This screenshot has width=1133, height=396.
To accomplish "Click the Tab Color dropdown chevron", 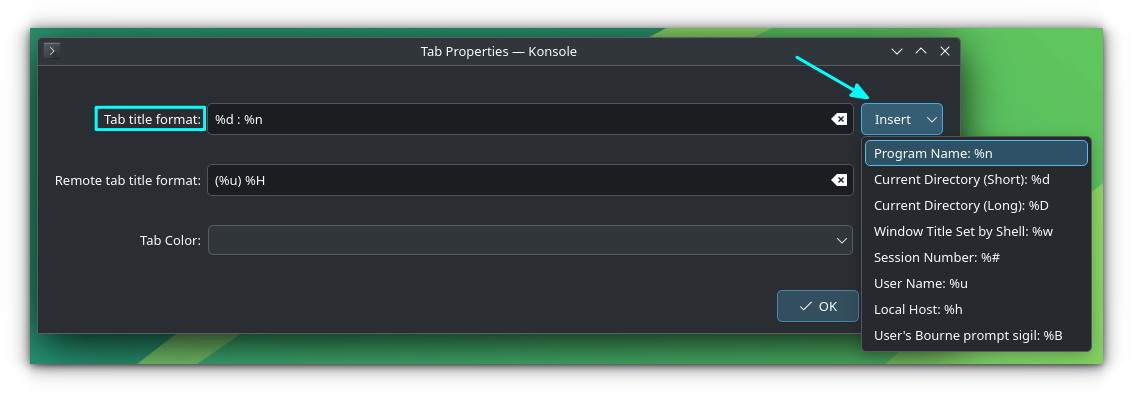I will pyautogui.click(x=842, y=240).
